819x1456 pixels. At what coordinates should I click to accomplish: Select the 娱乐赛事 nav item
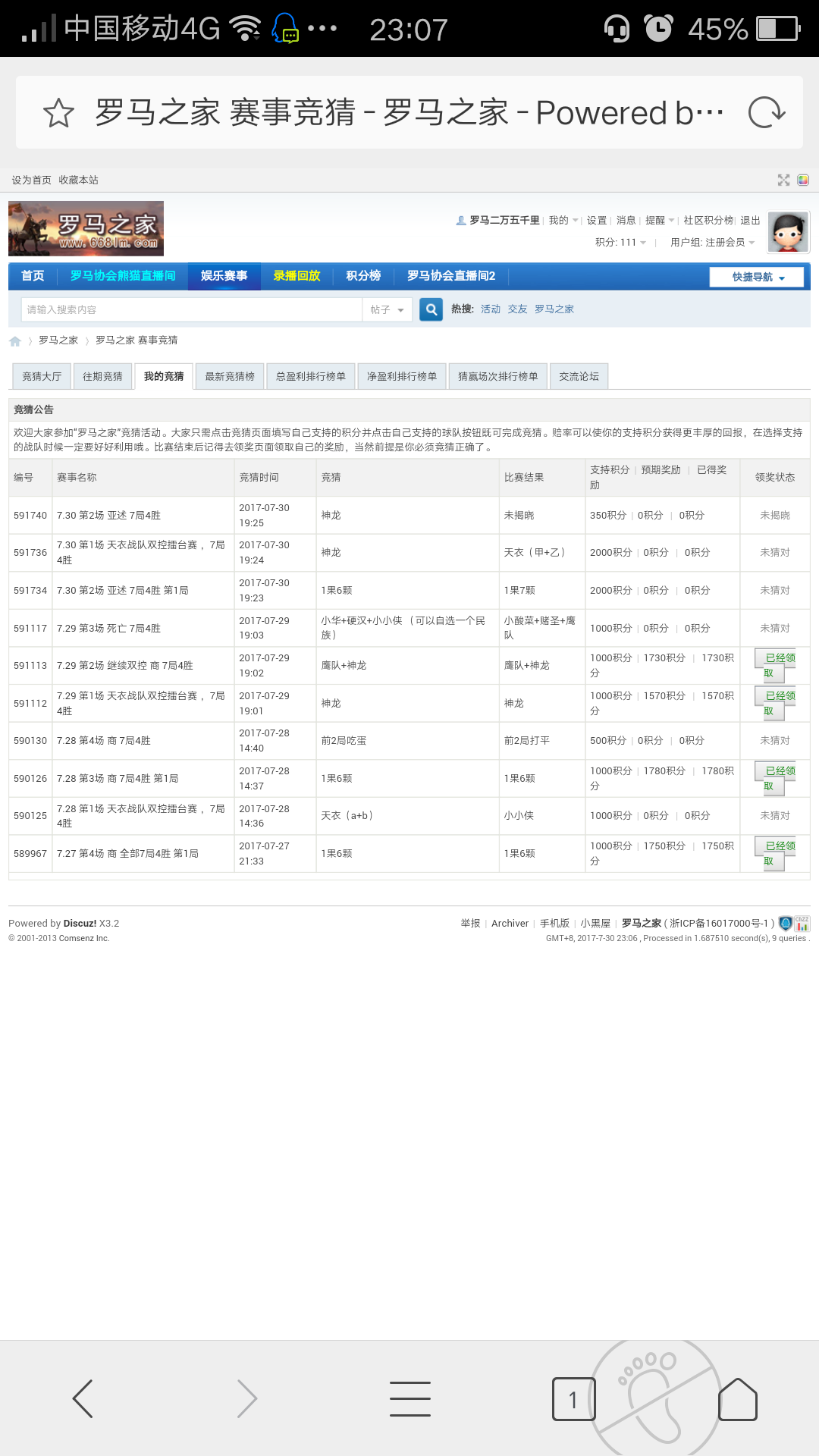(x=224, y=276)
